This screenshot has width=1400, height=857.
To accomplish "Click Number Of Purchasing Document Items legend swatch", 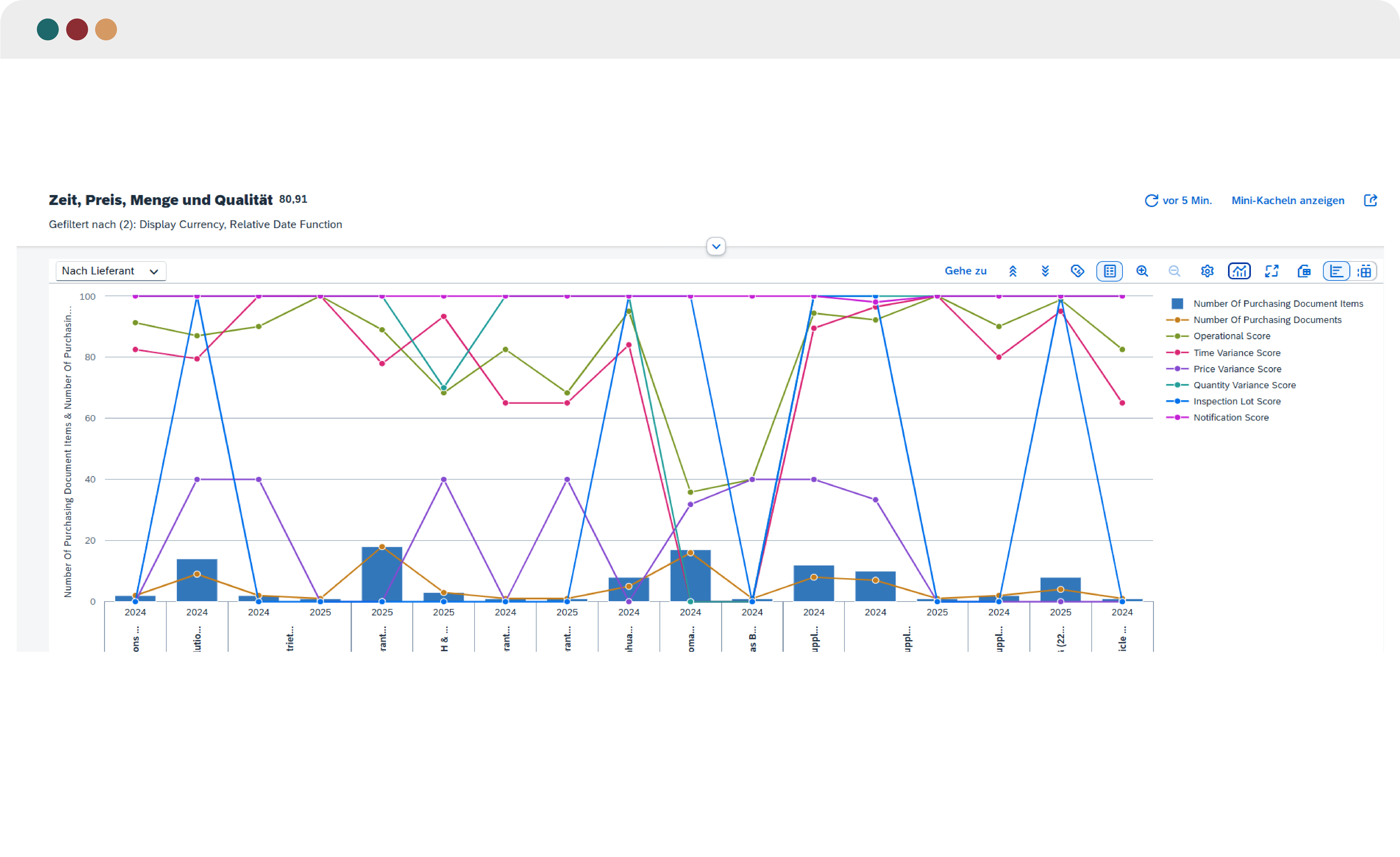I will [1177, 304].
